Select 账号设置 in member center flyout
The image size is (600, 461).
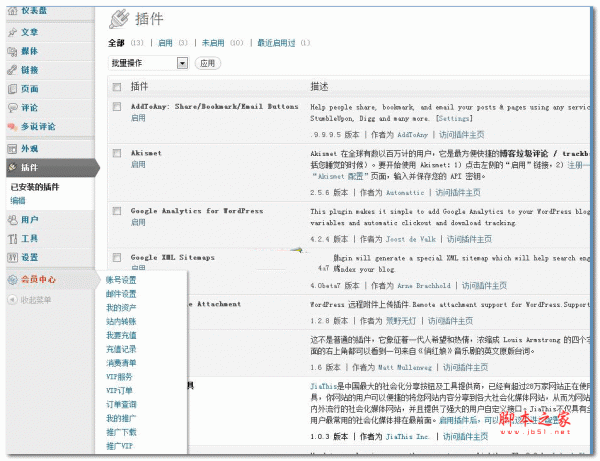point(121,280)
